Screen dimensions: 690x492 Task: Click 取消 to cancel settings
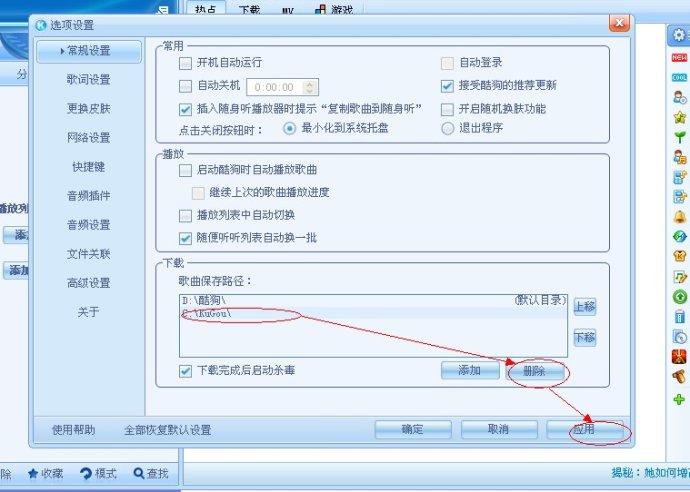click(499, 430)
